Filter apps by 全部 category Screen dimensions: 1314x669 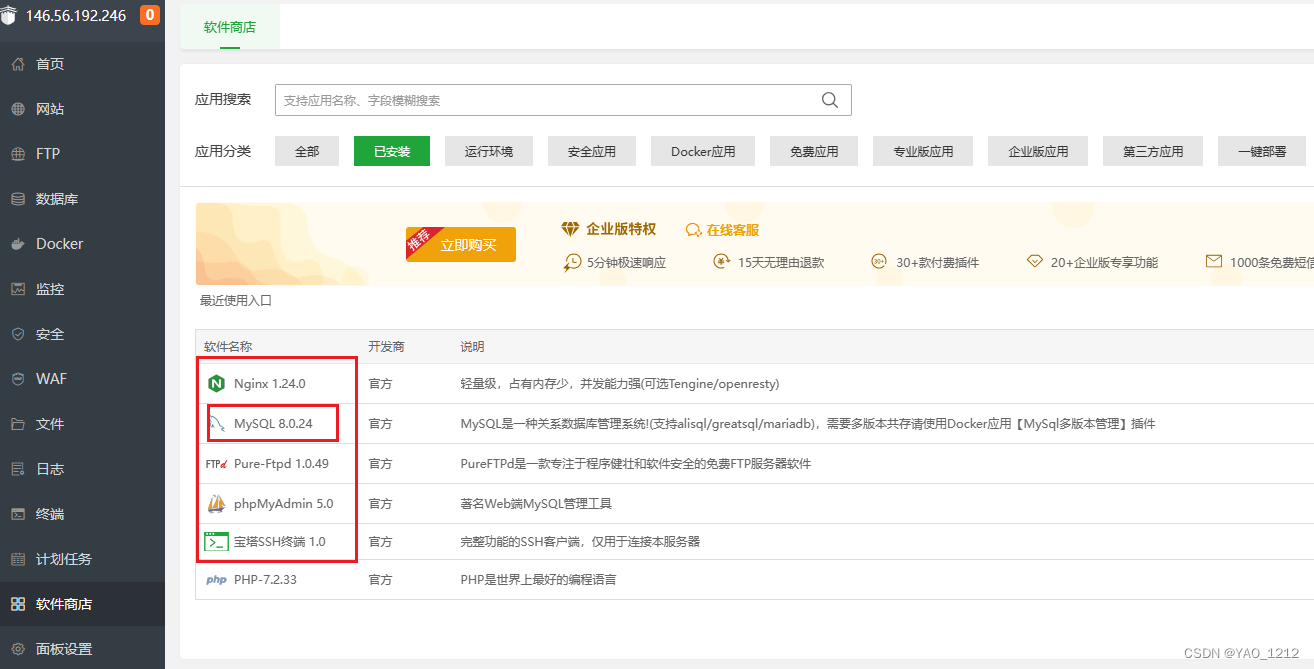click(x=307, y=152)
